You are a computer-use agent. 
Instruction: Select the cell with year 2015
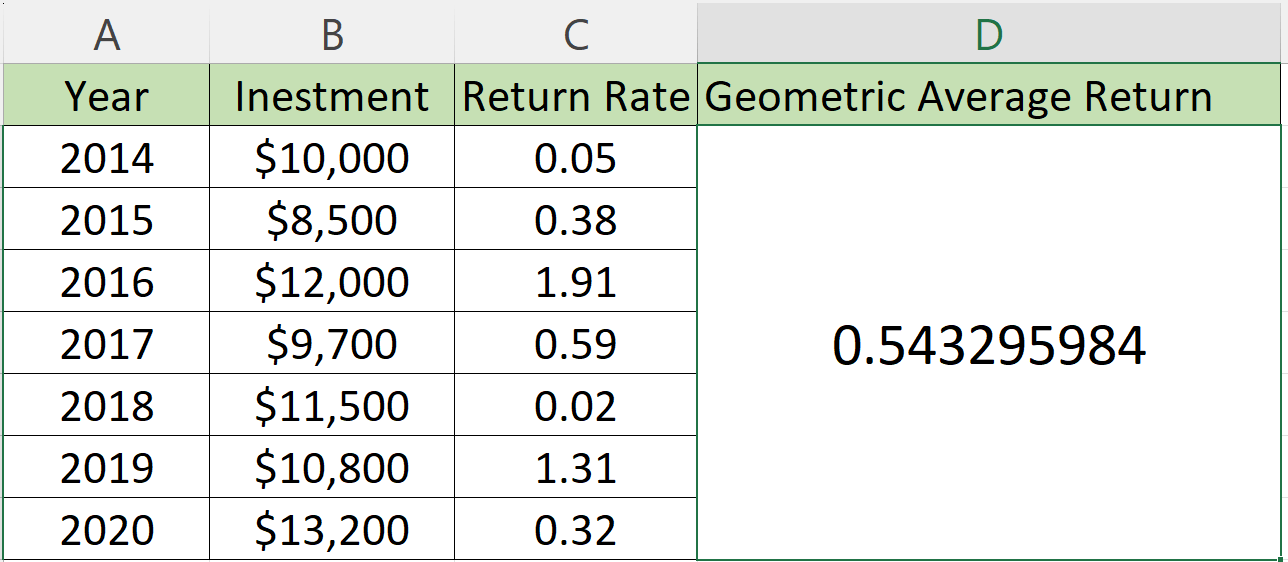[x=105, y=219]
